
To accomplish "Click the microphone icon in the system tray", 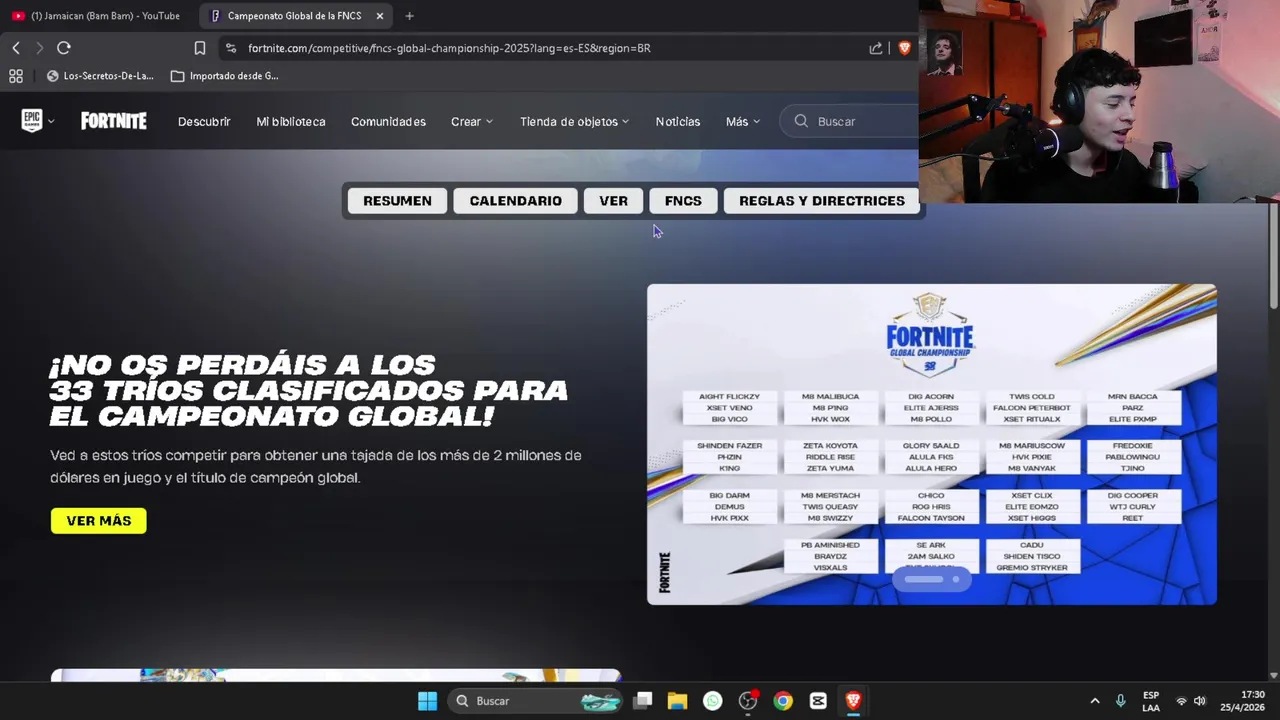I will (1120, 701).
